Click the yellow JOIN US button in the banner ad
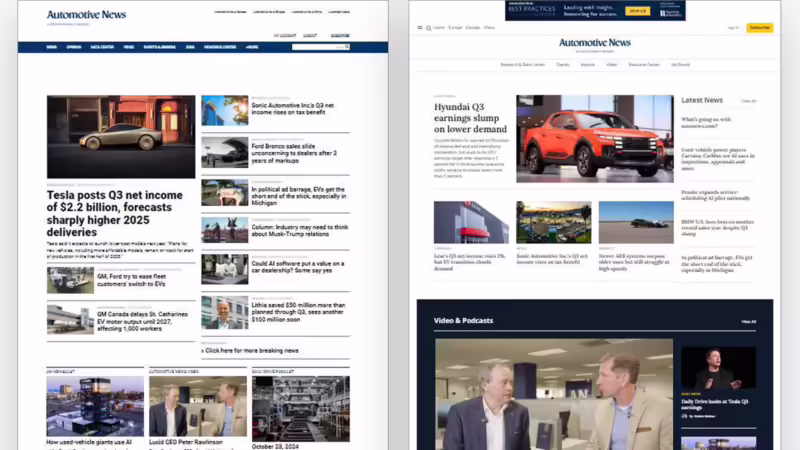The width and height of the screenshot is (800, 450). (637, 11)
